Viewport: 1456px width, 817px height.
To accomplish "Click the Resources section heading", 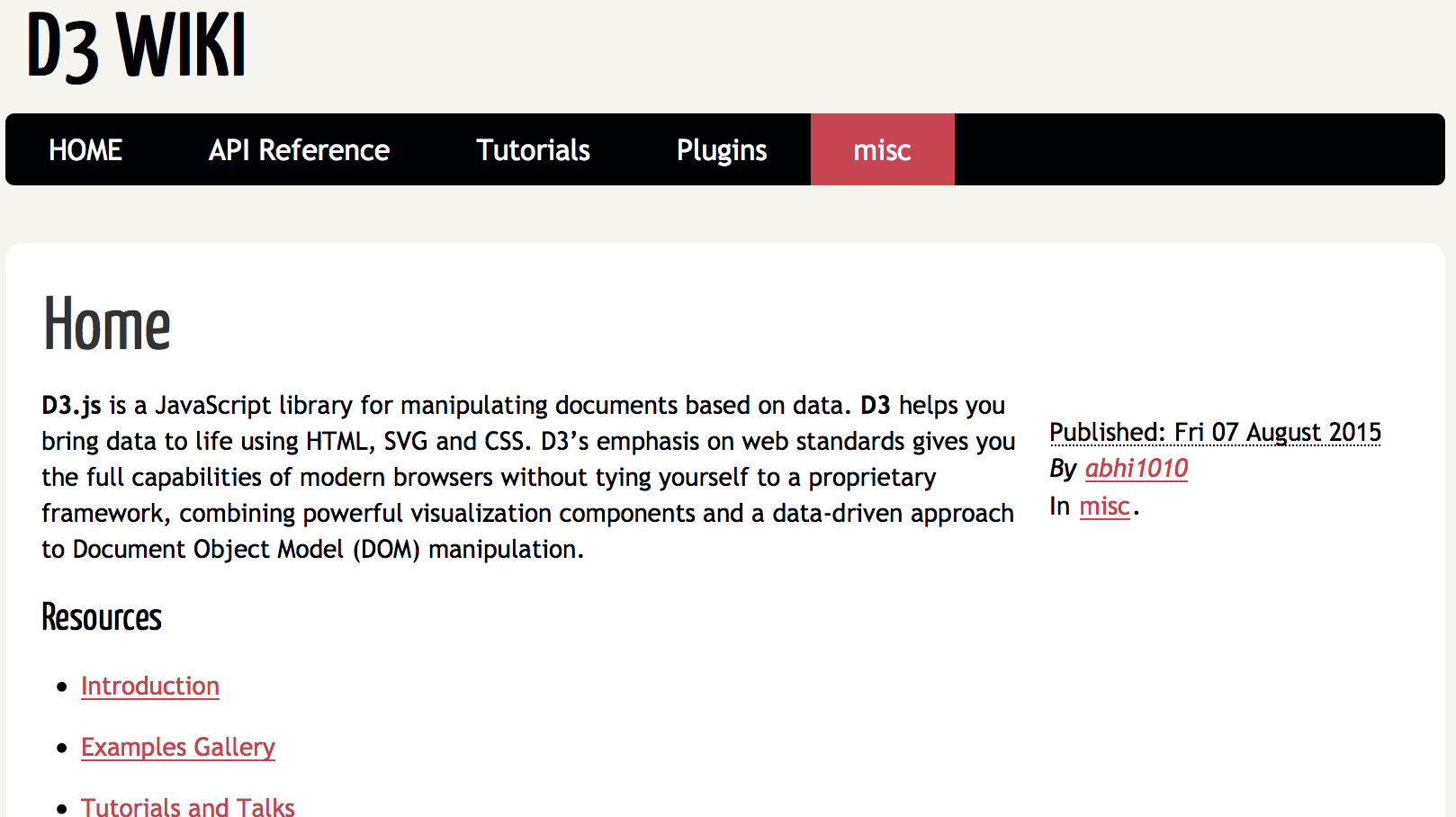I will (102, 617).
